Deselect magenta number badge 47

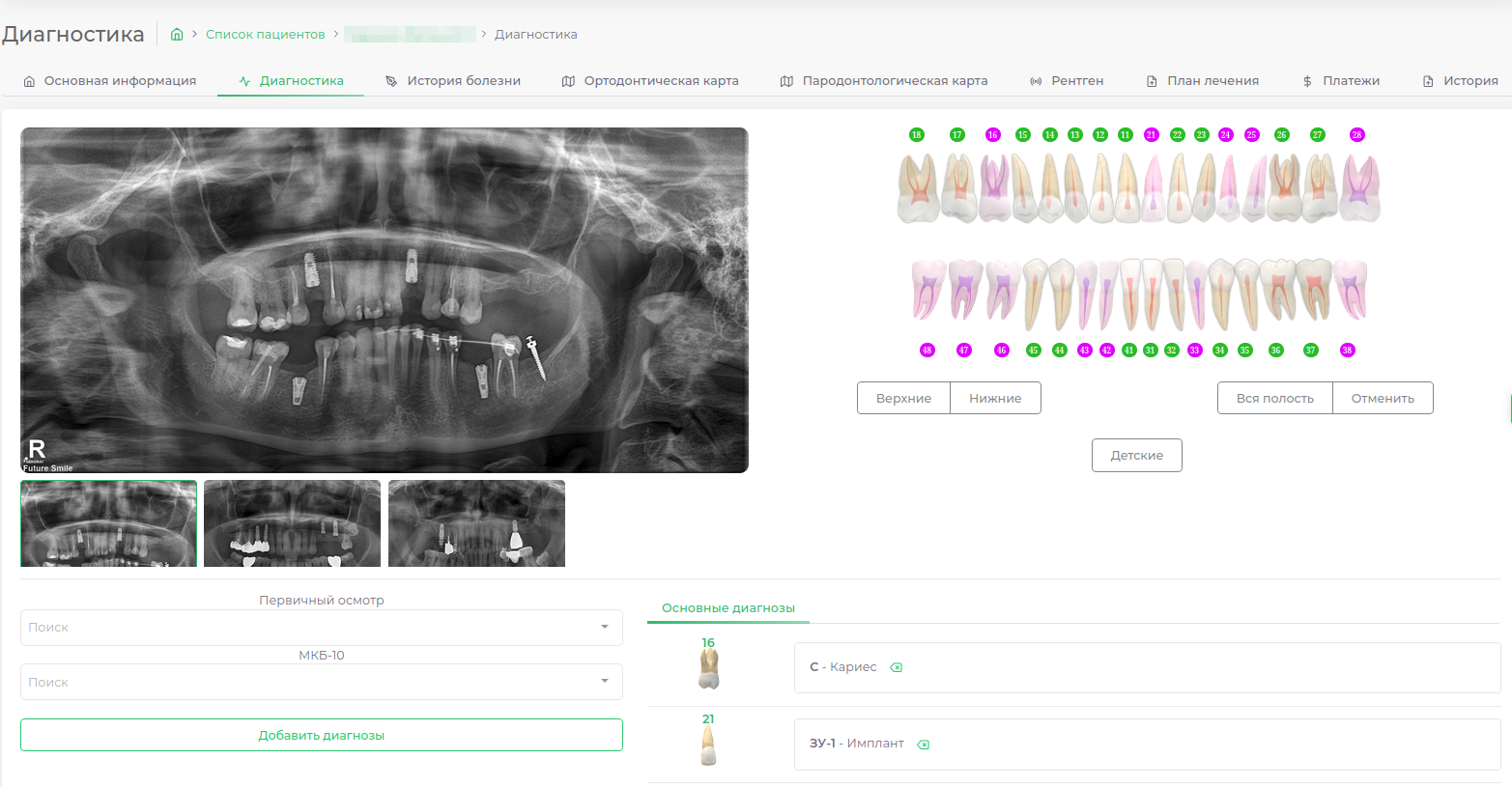point(964,351)
